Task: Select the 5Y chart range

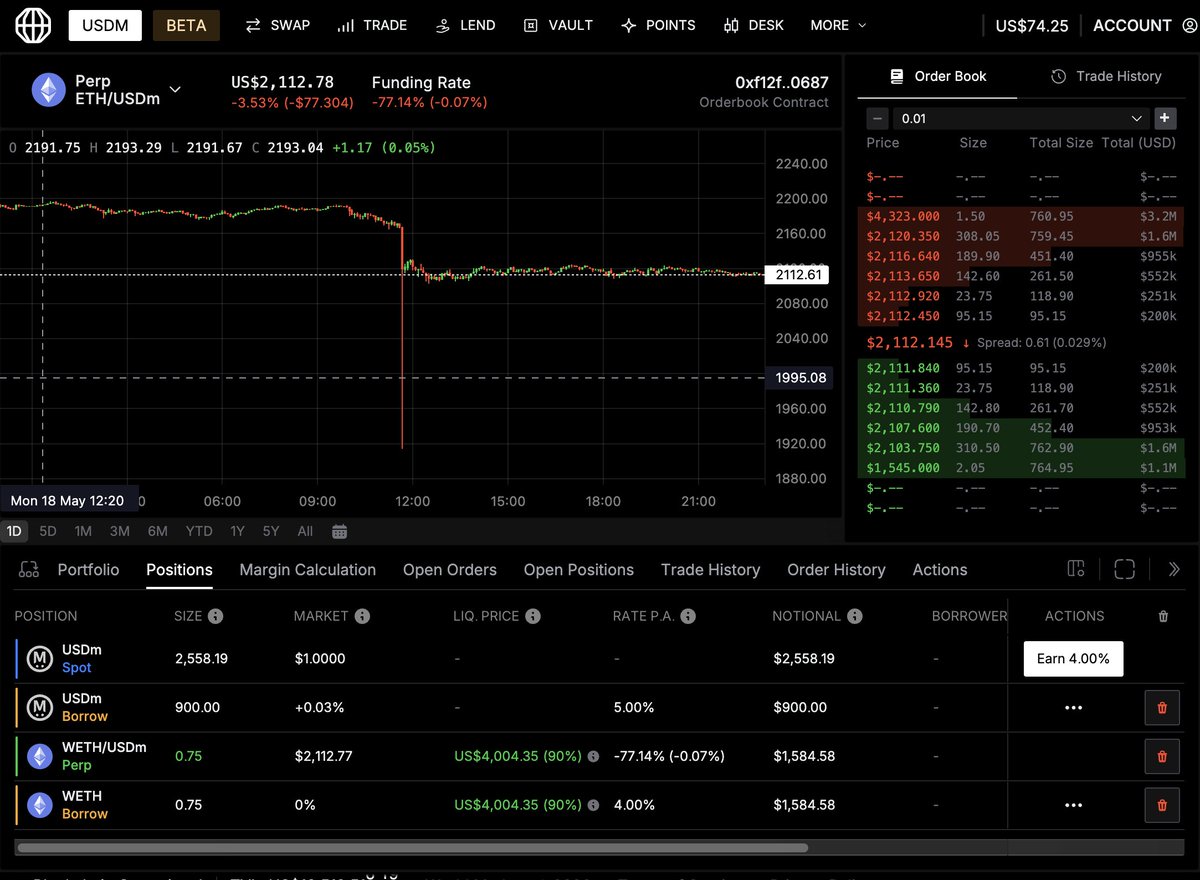Action: coord(271,531)
